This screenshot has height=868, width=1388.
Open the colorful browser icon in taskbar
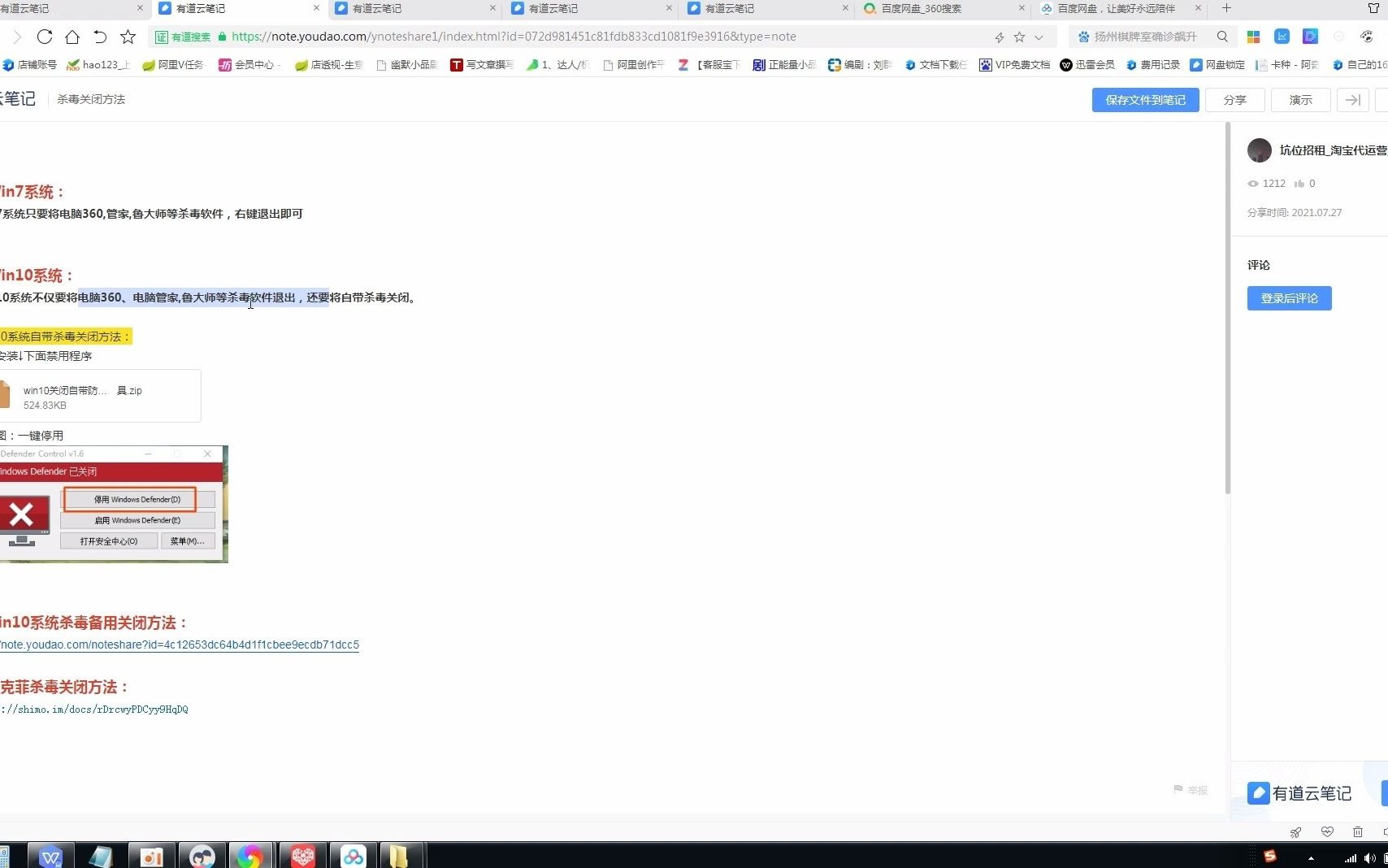(x=250, y=857)
